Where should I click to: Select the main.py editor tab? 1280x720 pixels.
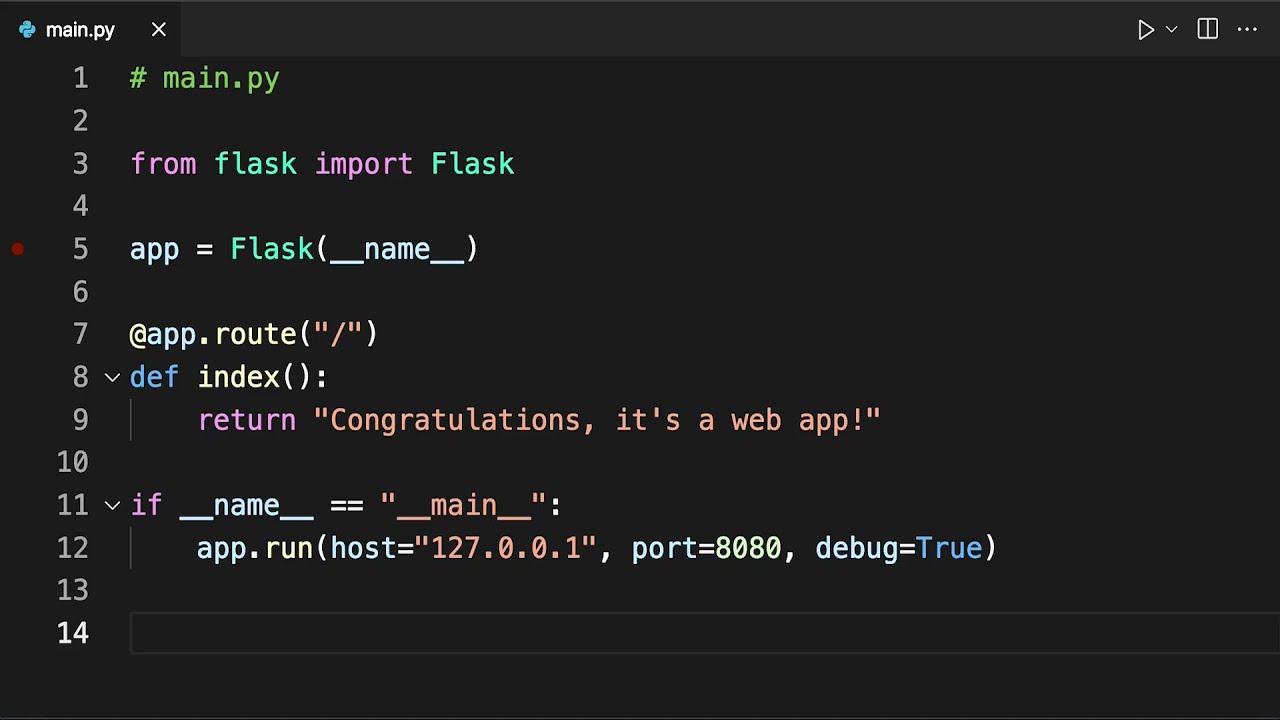[80, 30]
